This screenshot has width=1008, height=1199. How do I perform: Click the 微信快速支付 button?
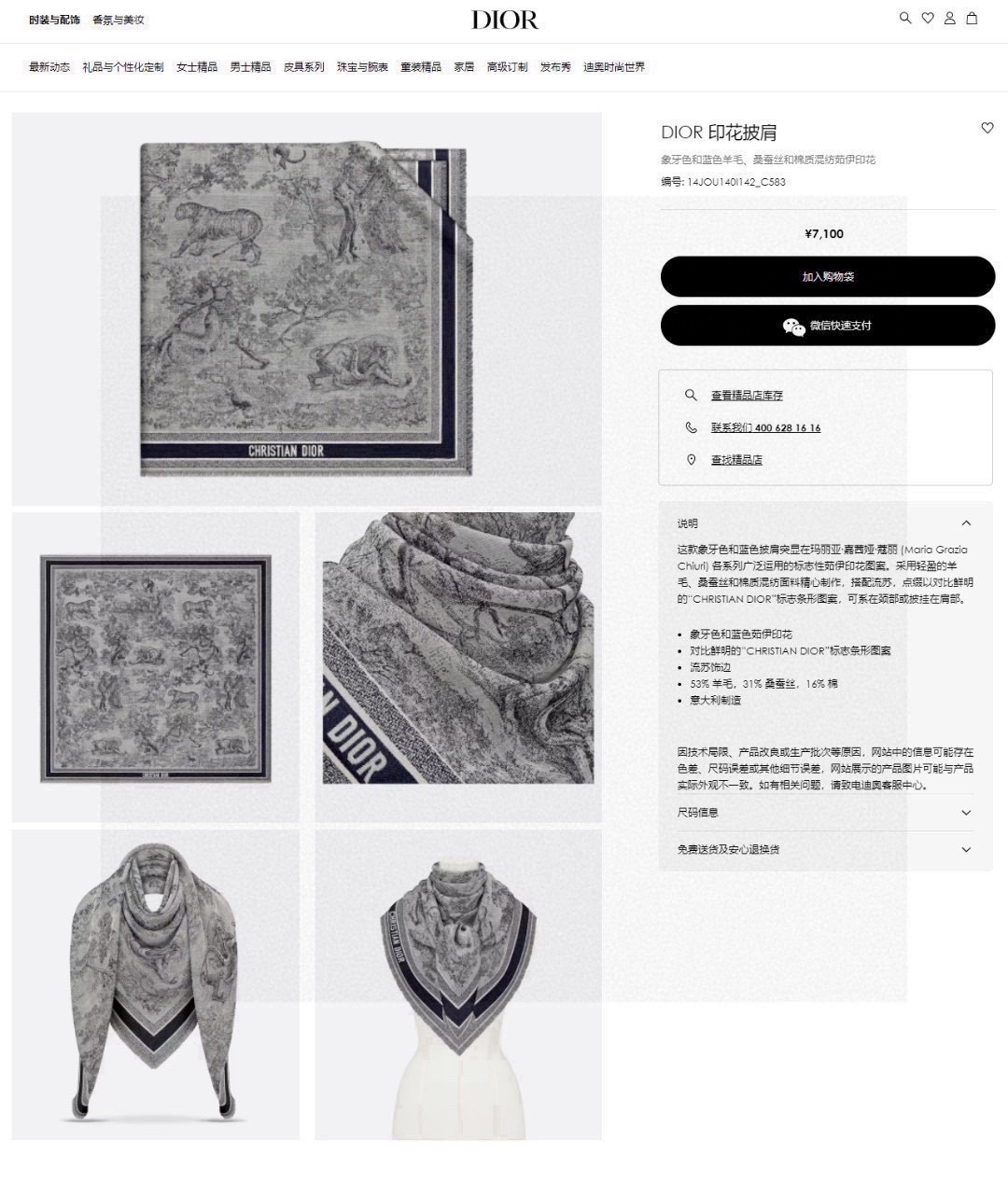coord(828,326)
